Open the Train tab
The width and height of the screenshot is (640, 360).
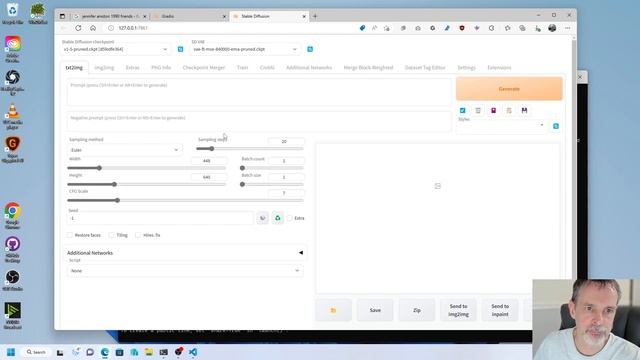[242, 68]
